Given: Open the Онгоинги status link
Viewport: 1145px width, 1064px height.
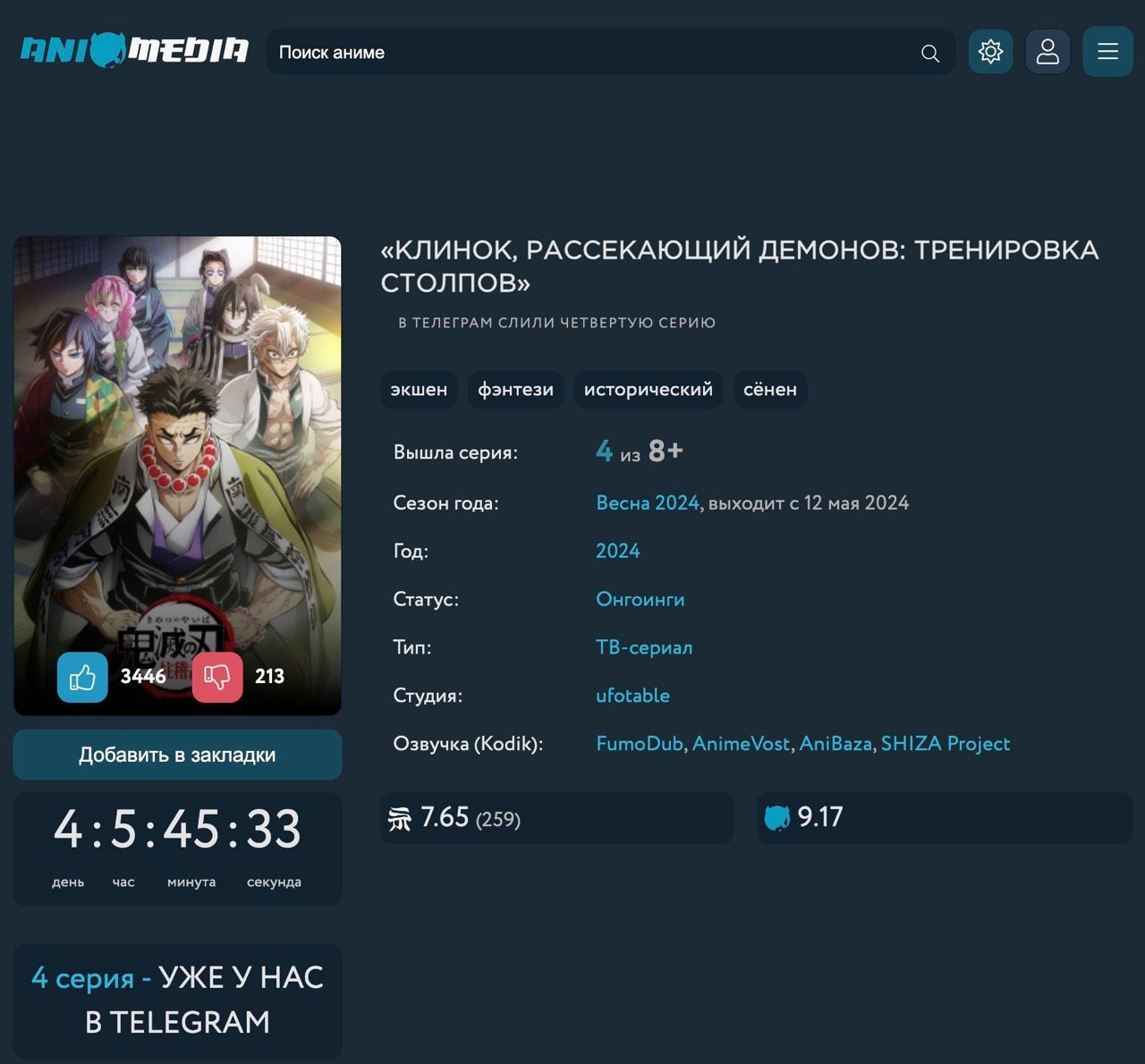Looking at the screenshot, I should coord(640,599).
